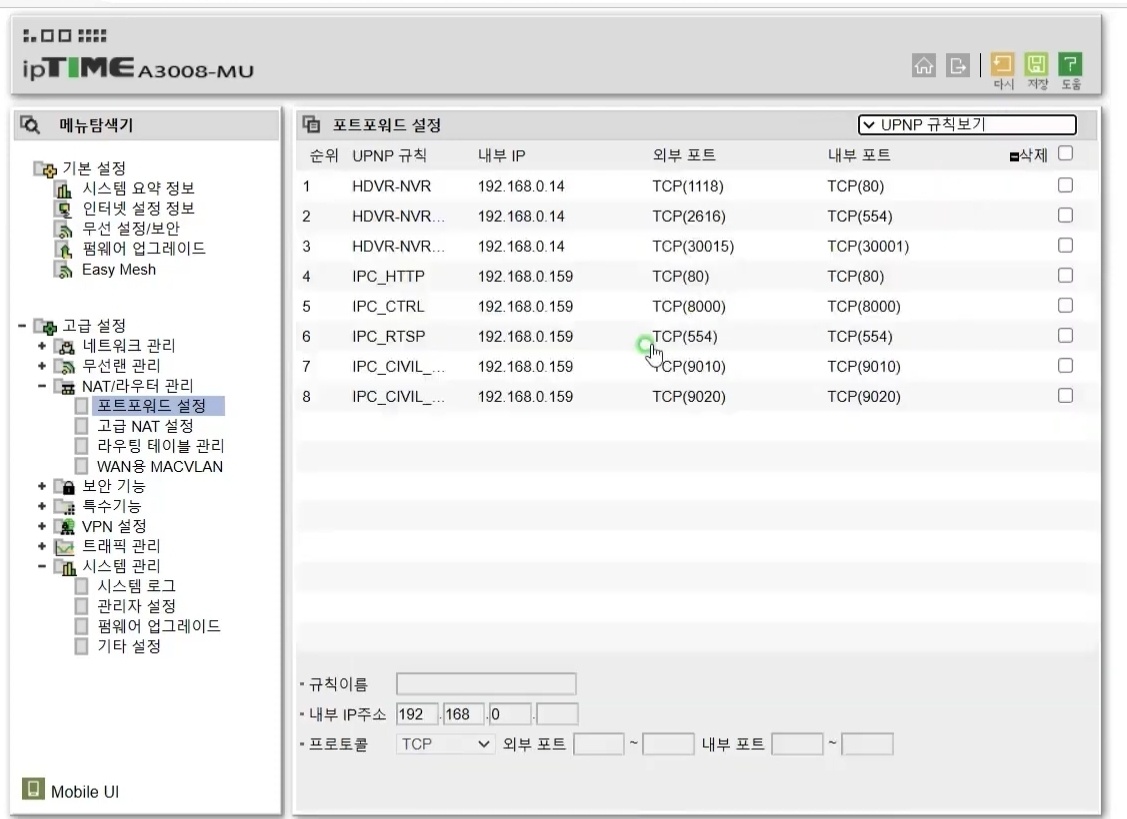This screenshot has width=1127, height=819.
Task: Click 192.168.0.14 in rule 1 row
Action: pyautogui.click(x=521, y=186)
